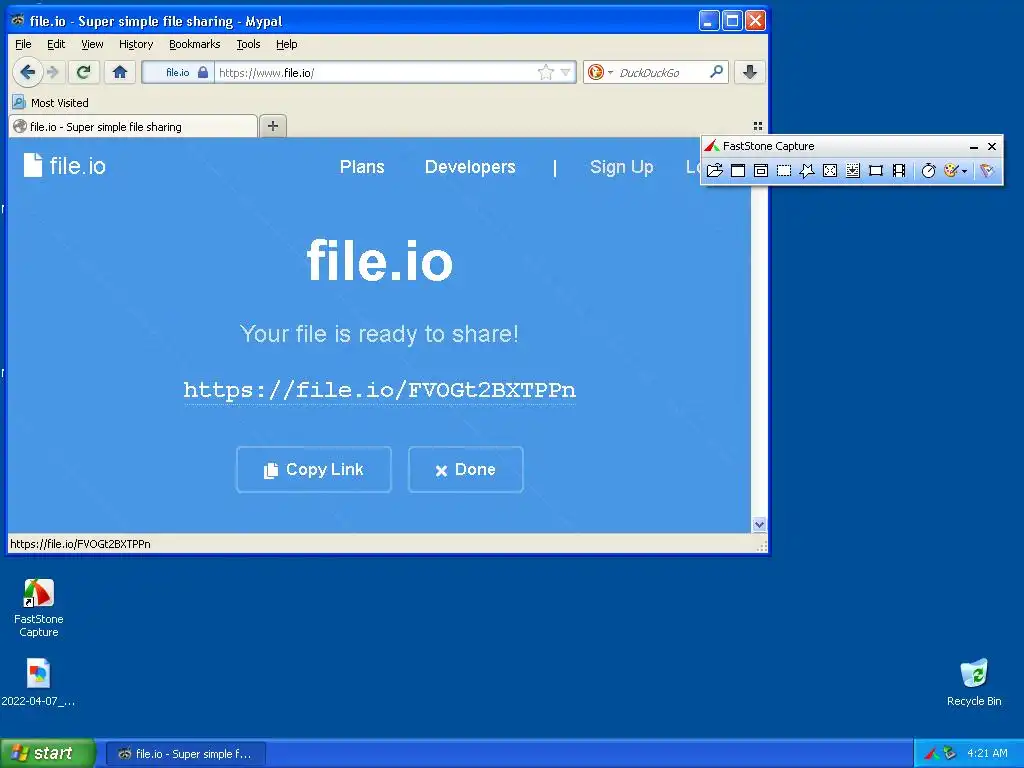Select Capture Rectangular Region tool
The height and width of the screenshot is (768, 1024).
[784, 170]
